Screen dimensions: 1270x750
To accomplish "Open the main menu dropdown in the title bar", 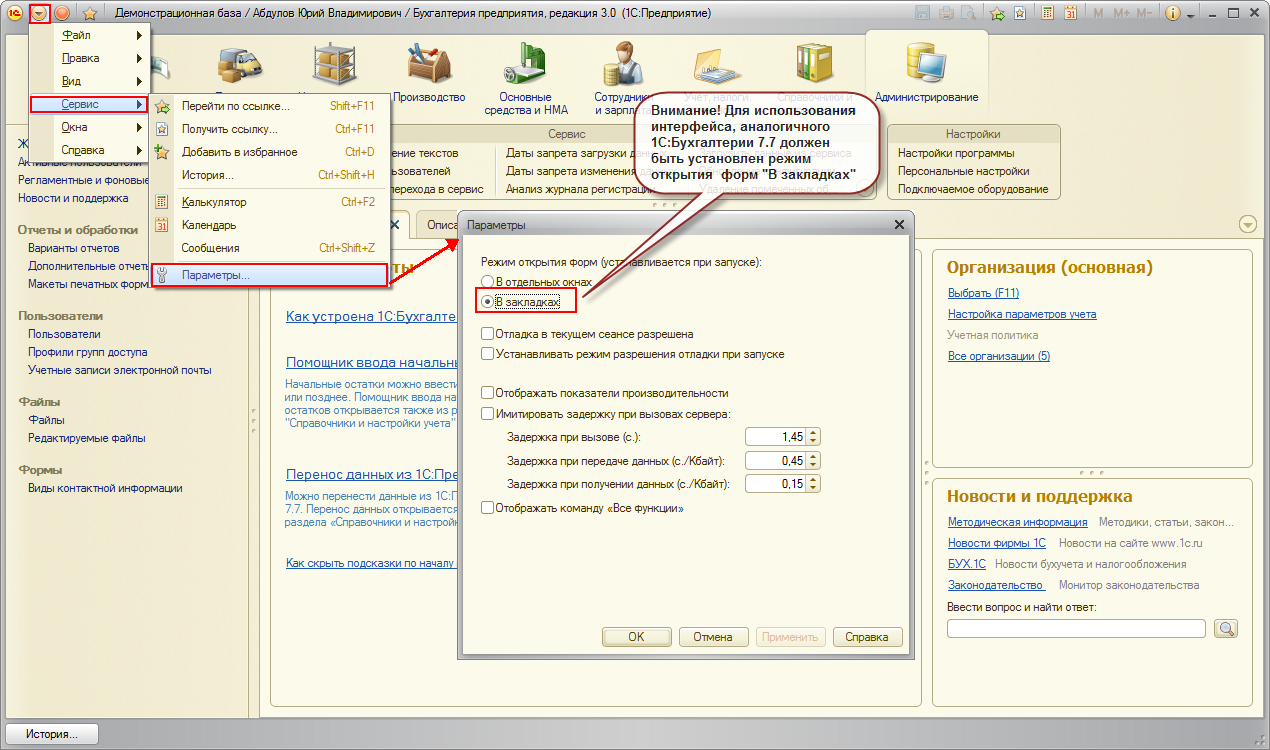I will click(x=39, y=13).
